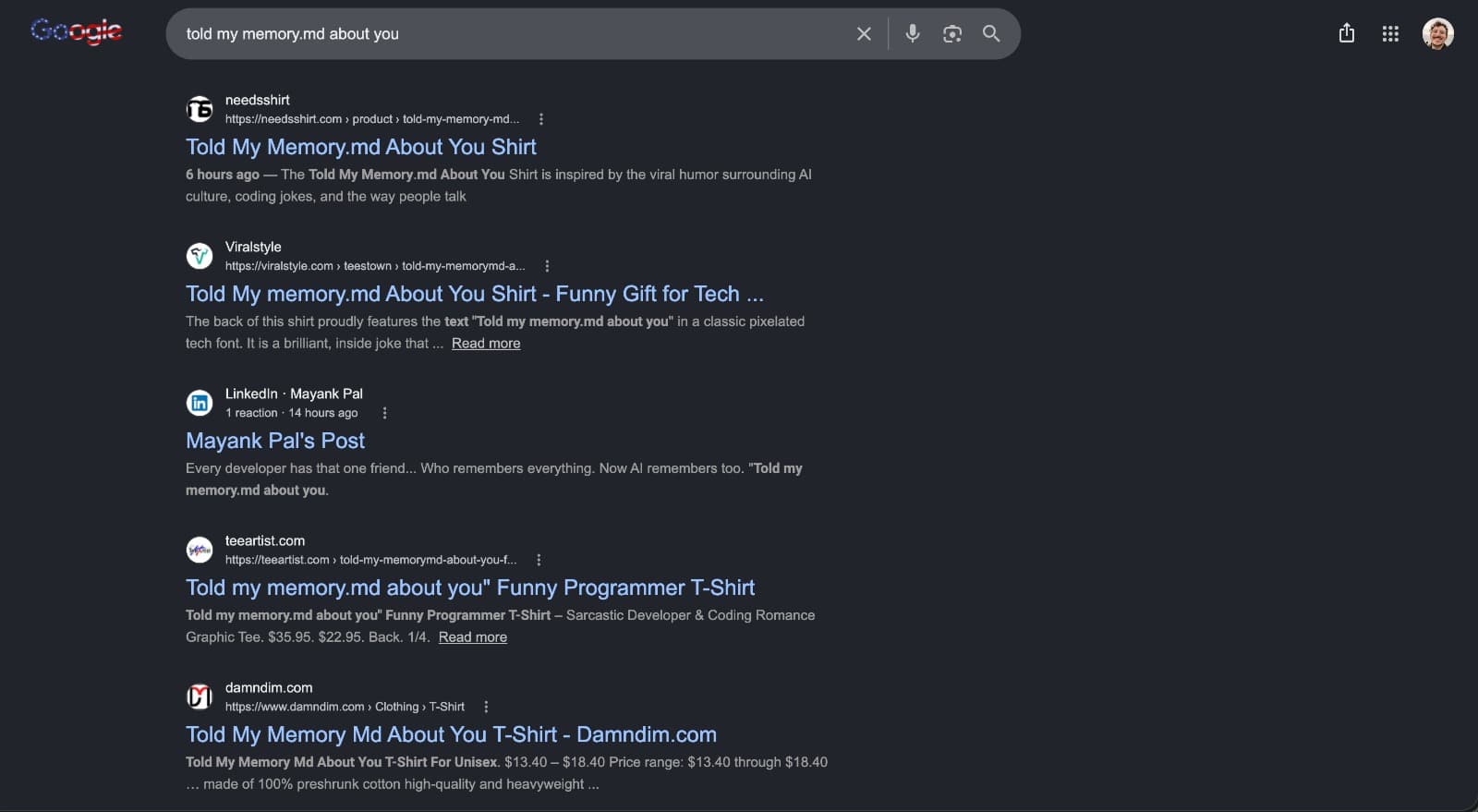Click the damndim.com site favicon

point(200,697)
